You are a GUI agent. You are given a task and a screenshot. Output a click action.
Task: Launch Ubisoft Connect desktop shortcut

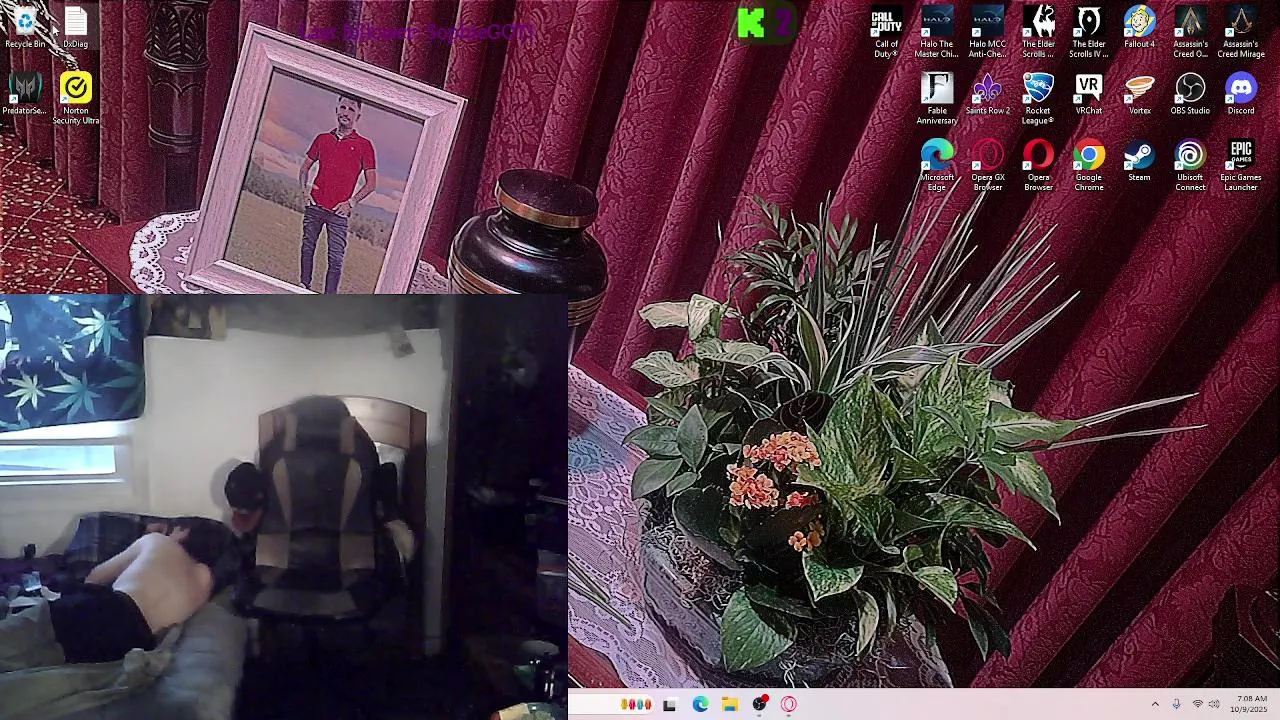(1190, 165)
